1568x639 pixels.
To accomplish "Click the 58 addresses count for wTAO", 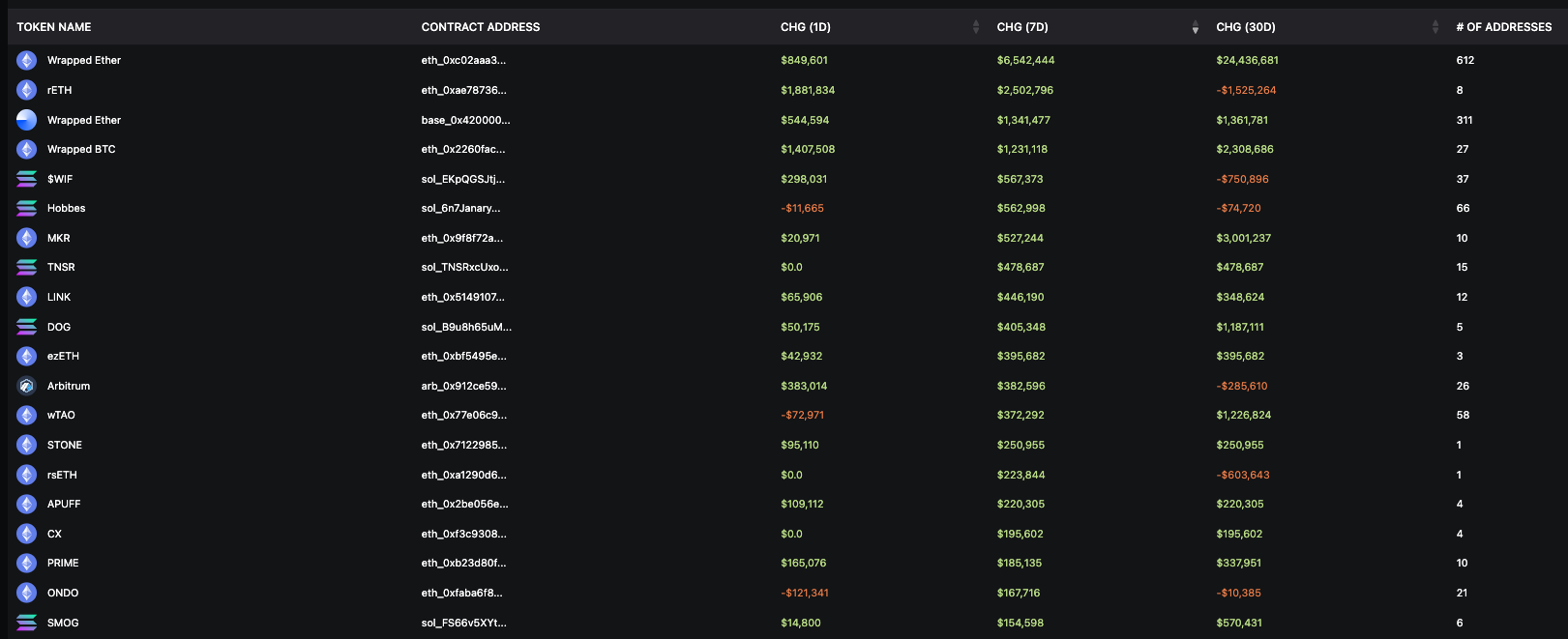I will pyautogui.click(x=1463, y=415).
